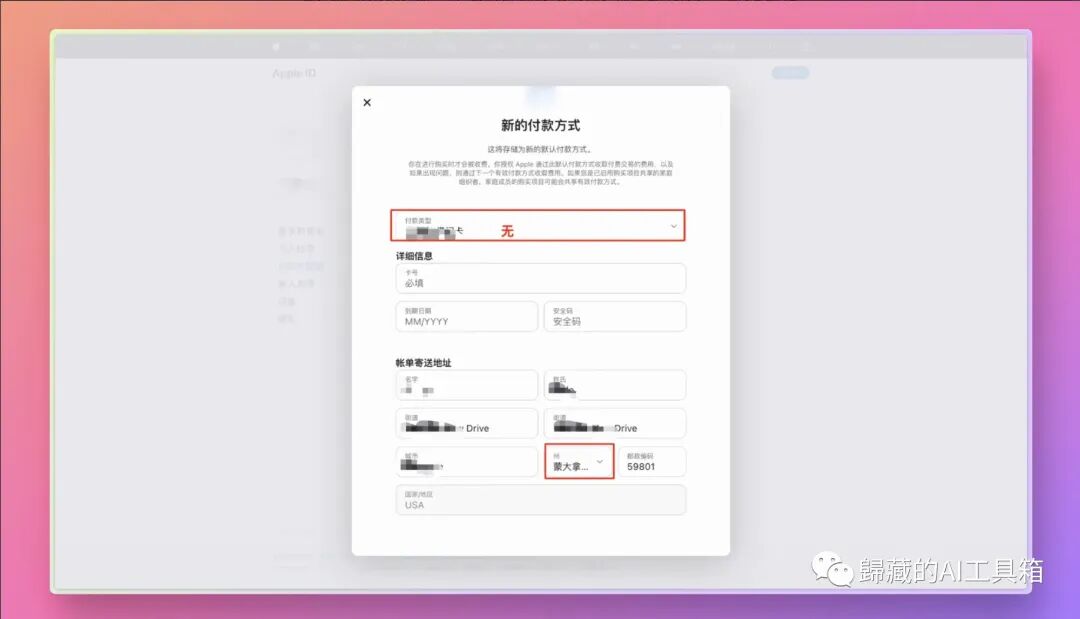This screenshot has width=1080, height=619.
Task: Click the 详细信息 section label
Action: (414, 256)
